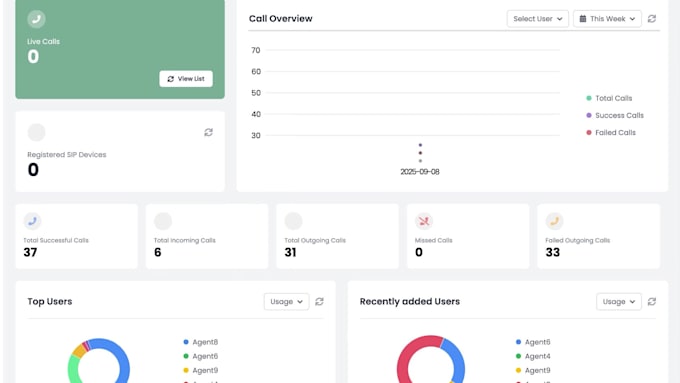Click the Call Overview heading
Image resolution: width=680 pixels, height=383 pixels.
coord(281,19)
